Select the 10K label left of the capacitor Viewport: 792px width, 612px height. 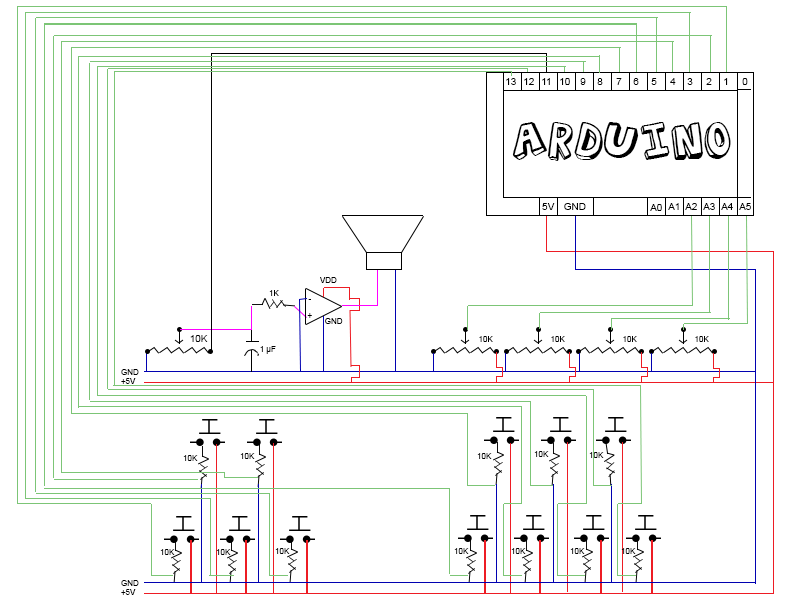pyautogui.click(x=199, y=339)
